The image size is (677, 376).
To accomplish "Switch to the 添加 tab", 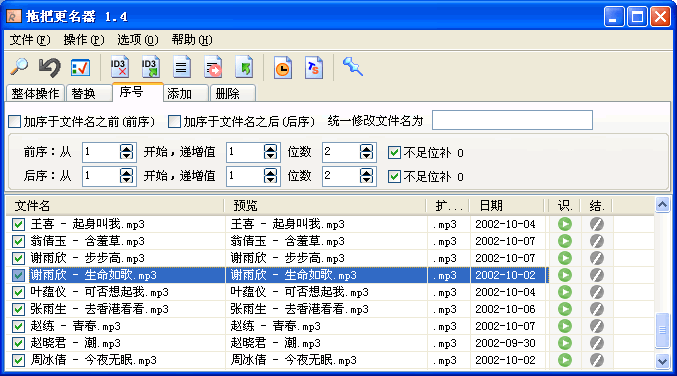I will pyautogui.click(x=186, y=93).
